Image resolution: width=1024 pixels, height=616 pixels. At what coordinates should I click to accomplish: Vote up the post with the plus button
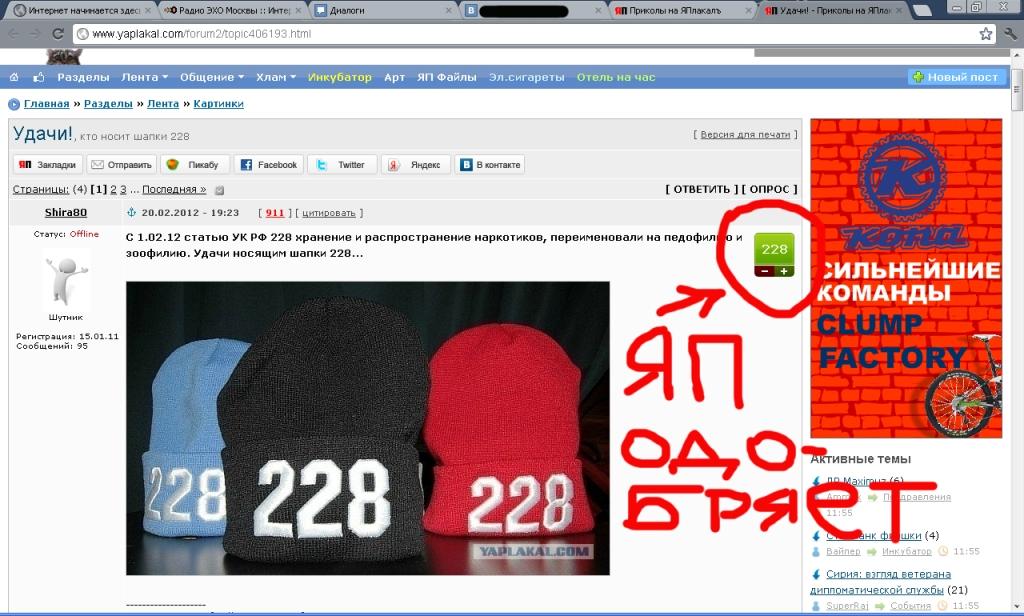[784, 271]
